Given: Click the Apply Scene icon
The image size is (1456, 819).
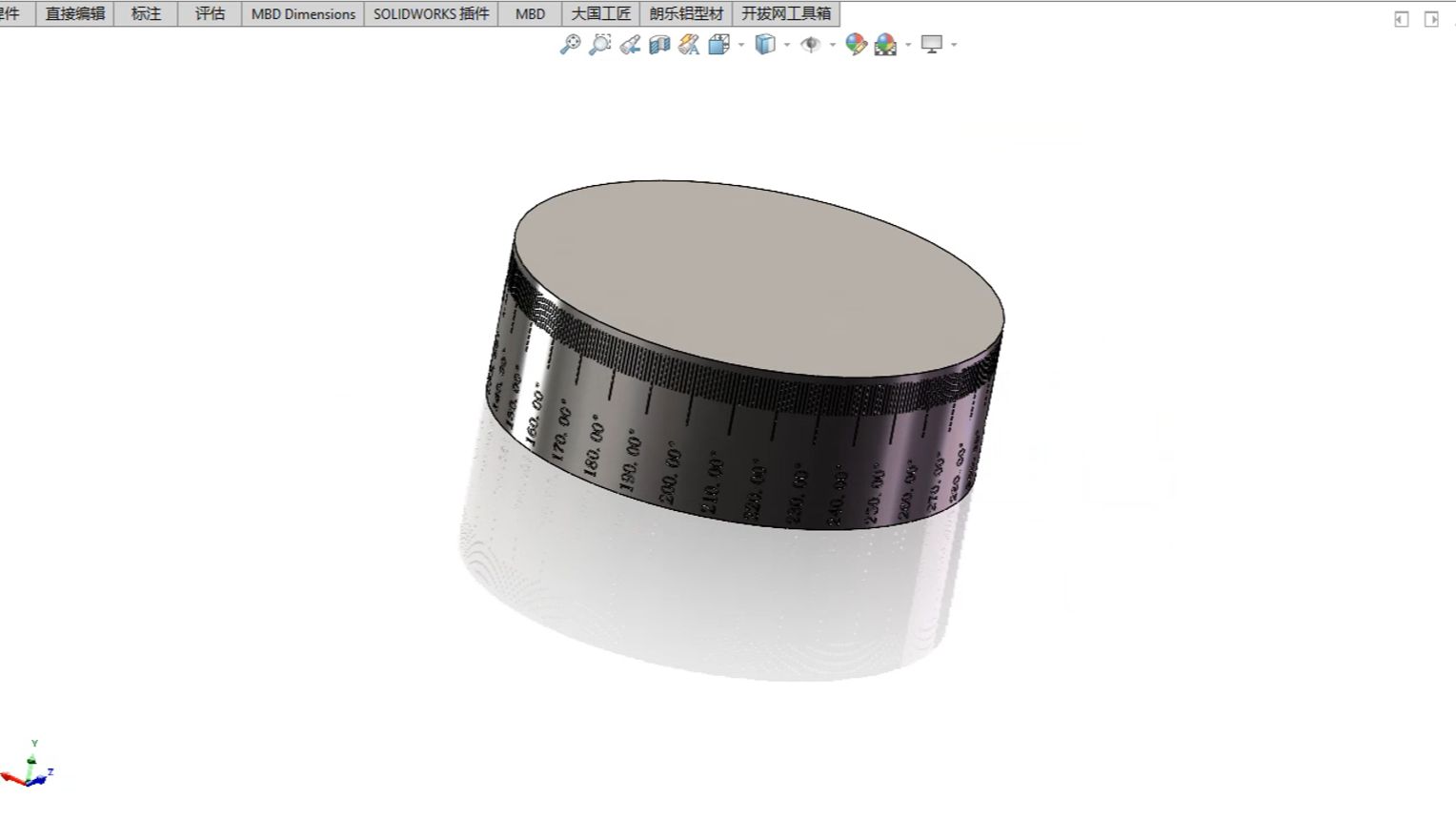Looking at the screenshot, I should pyautogui.click(x=884, y=44).
